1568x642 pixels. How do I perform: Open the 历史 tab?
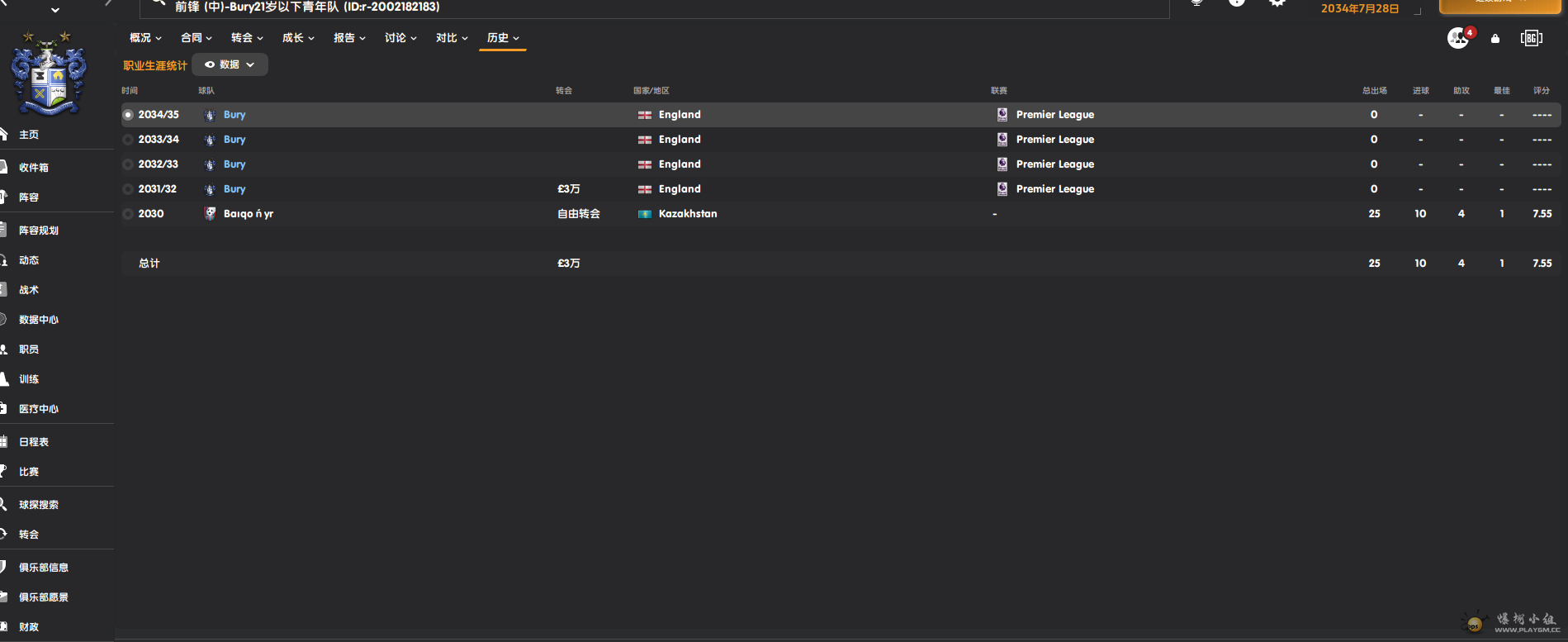point(503,38)
